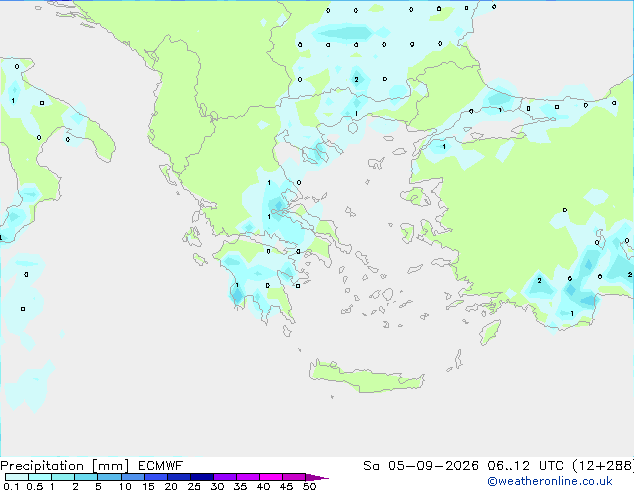Screen dimensions: 634x490
Task: Click the 'Precipitation [mm]' title label
Action: [65, 466]
